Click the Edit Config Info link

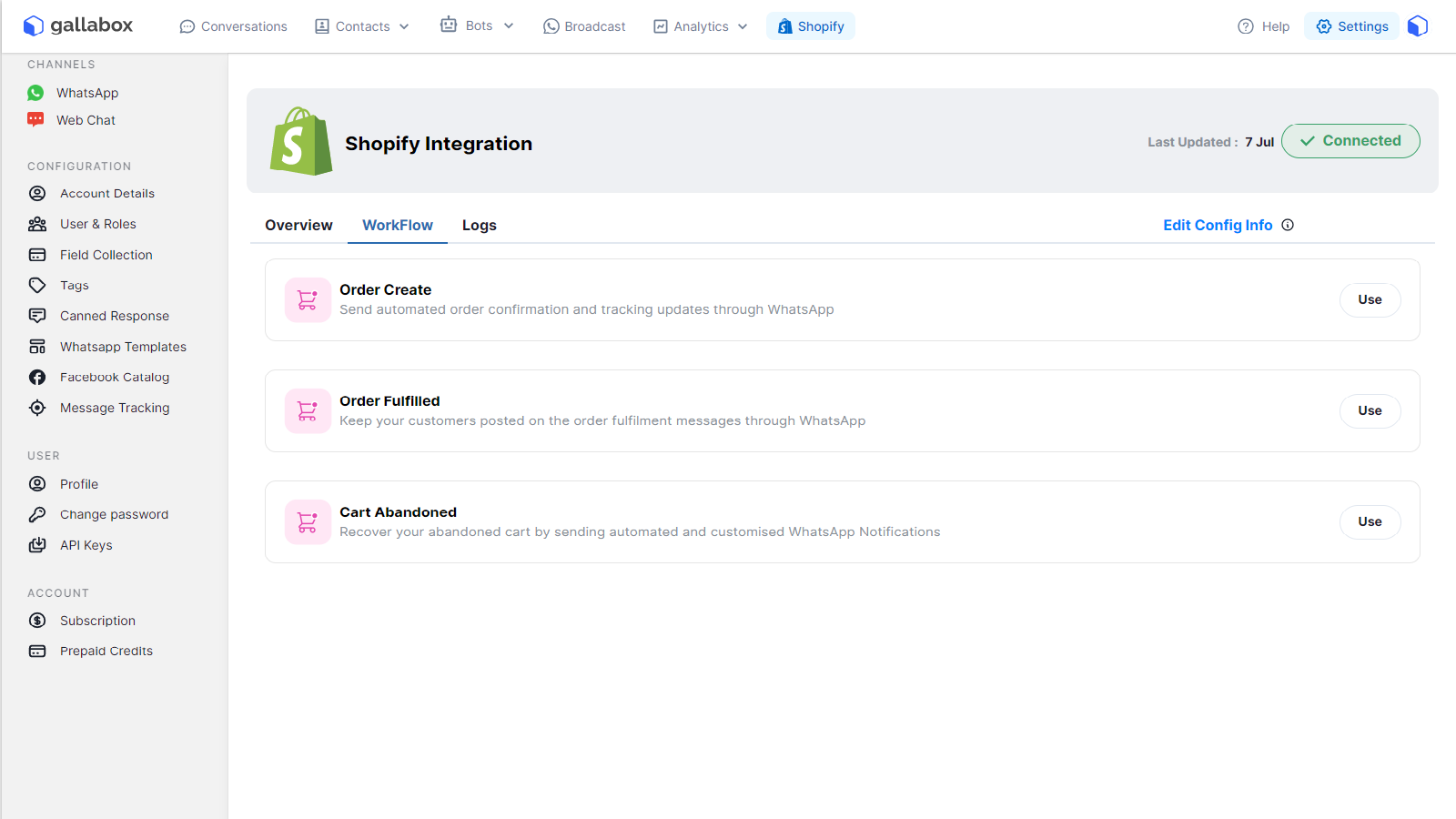[x=1218, y=225]
